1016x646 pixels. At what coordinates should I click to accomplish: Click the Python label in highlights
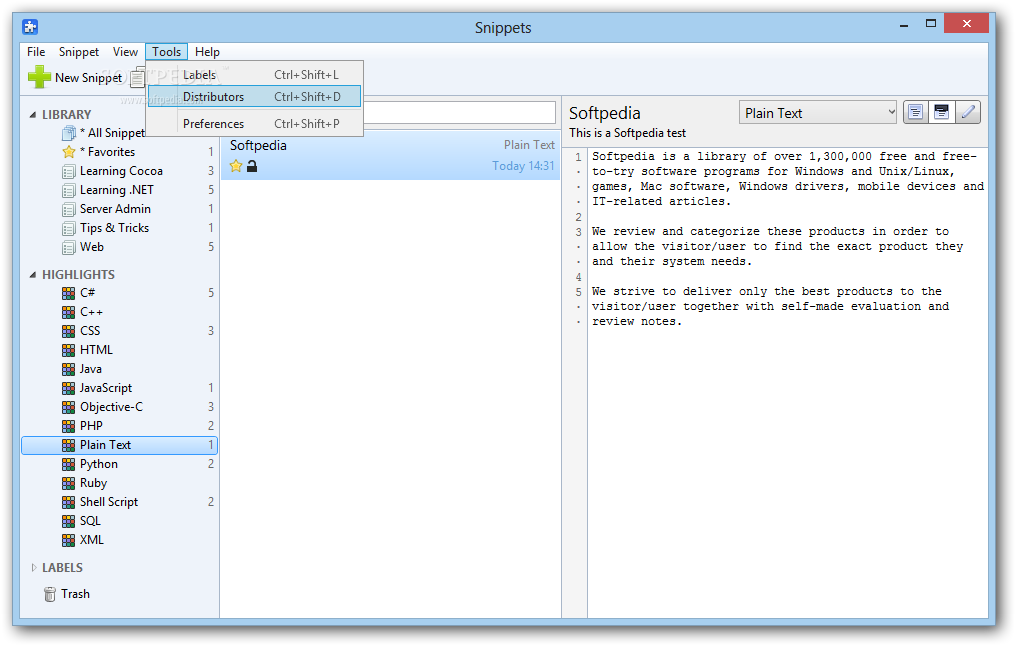[x=98, y=464]
